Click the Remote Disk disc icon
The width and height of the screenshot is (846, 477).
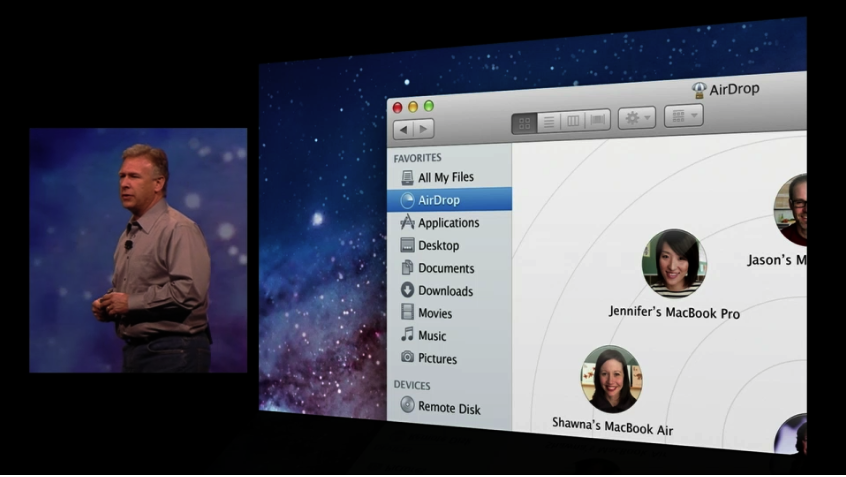coord(407,404)
